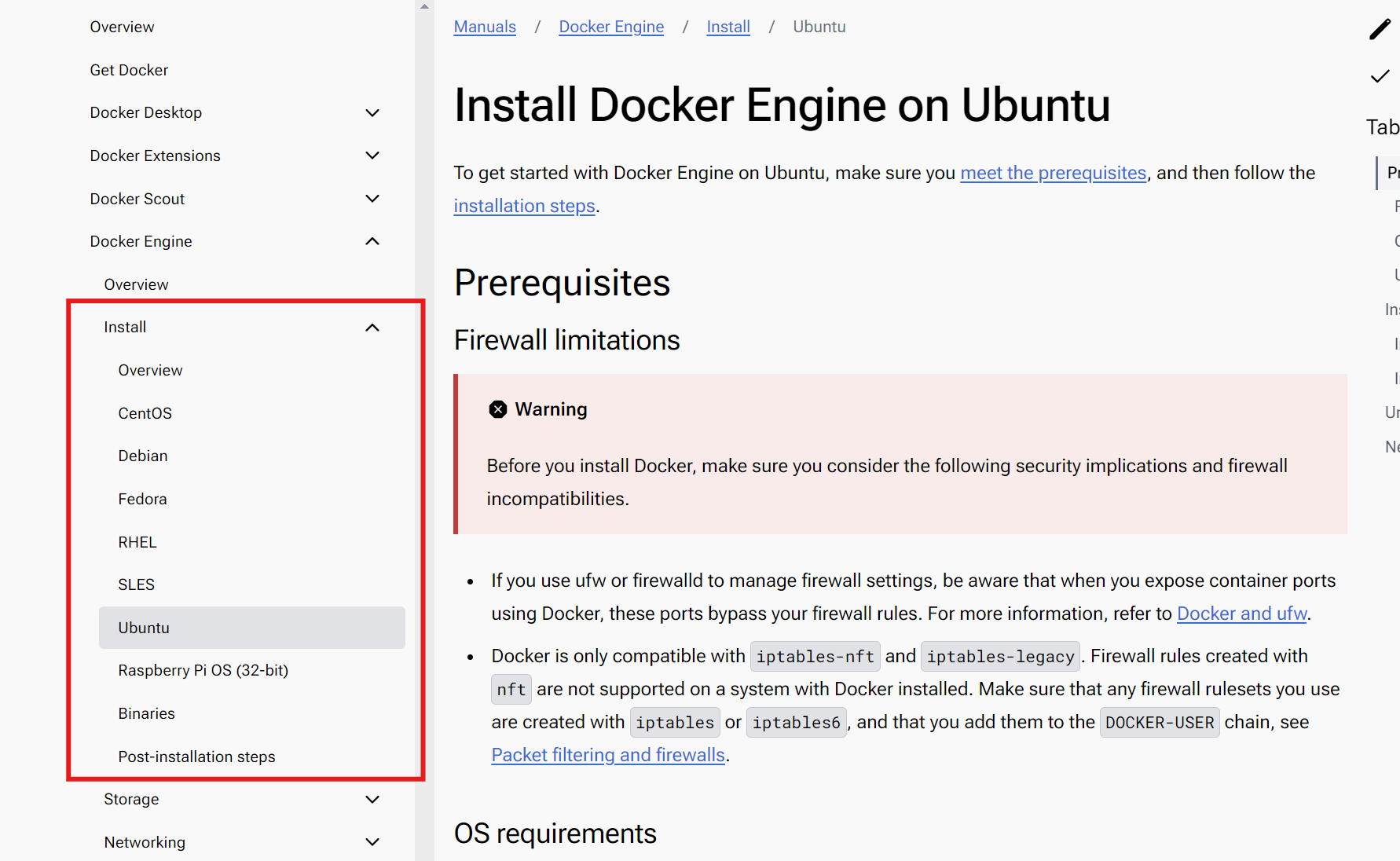Open the CentOS install page
Image resolution: width=1400 pixels, height=861 pixels.
[x=145, y=413]
